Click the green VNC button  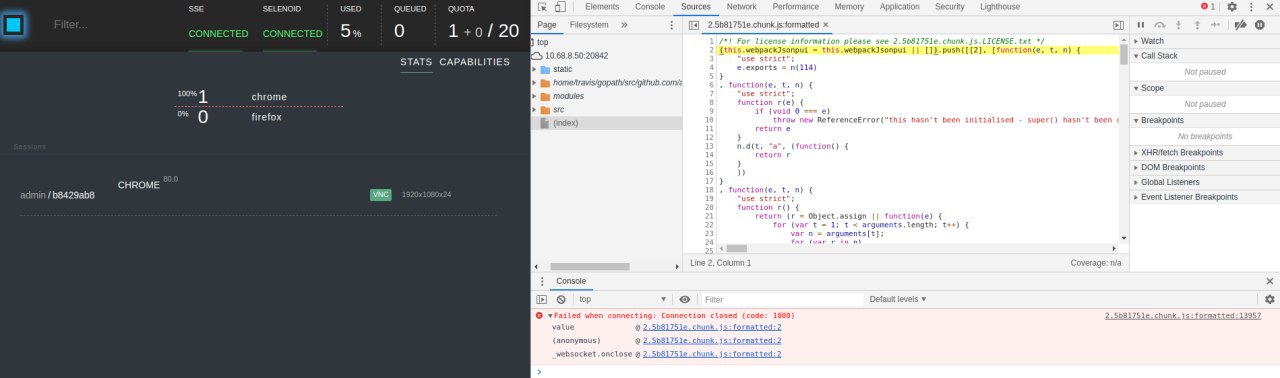(x=381, y=194)
